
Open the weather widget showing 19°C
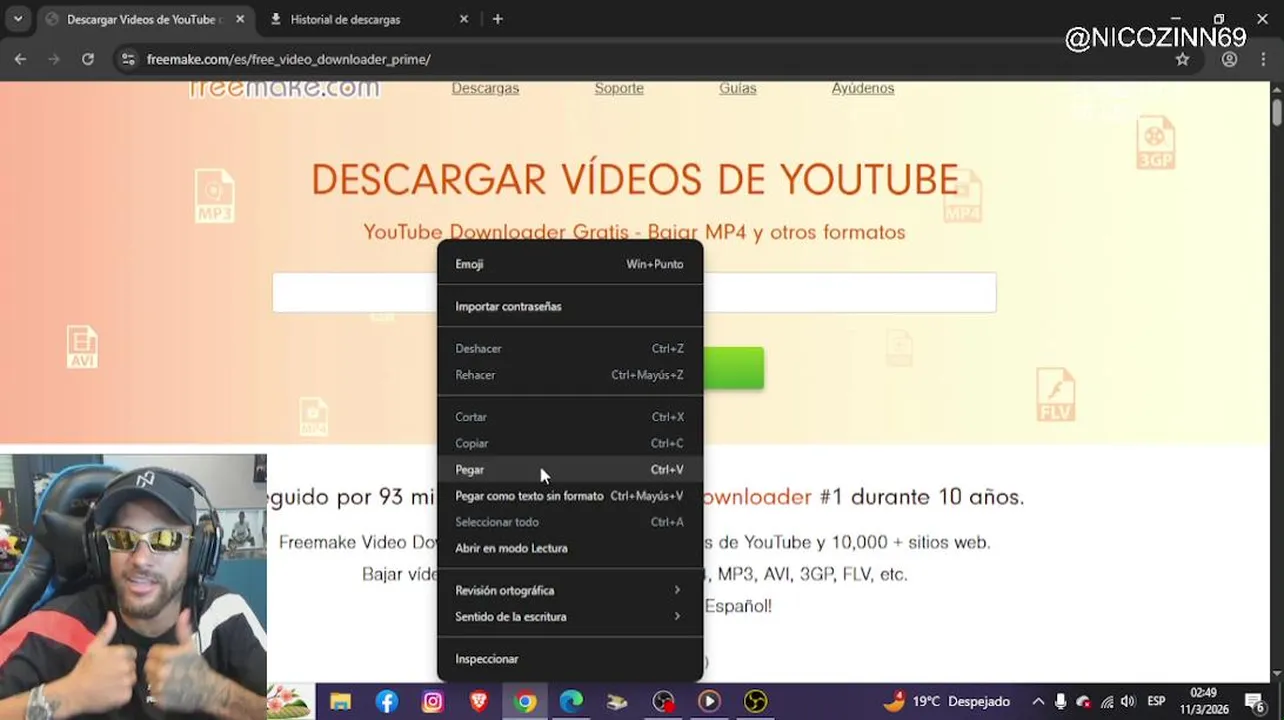(946, 701)
